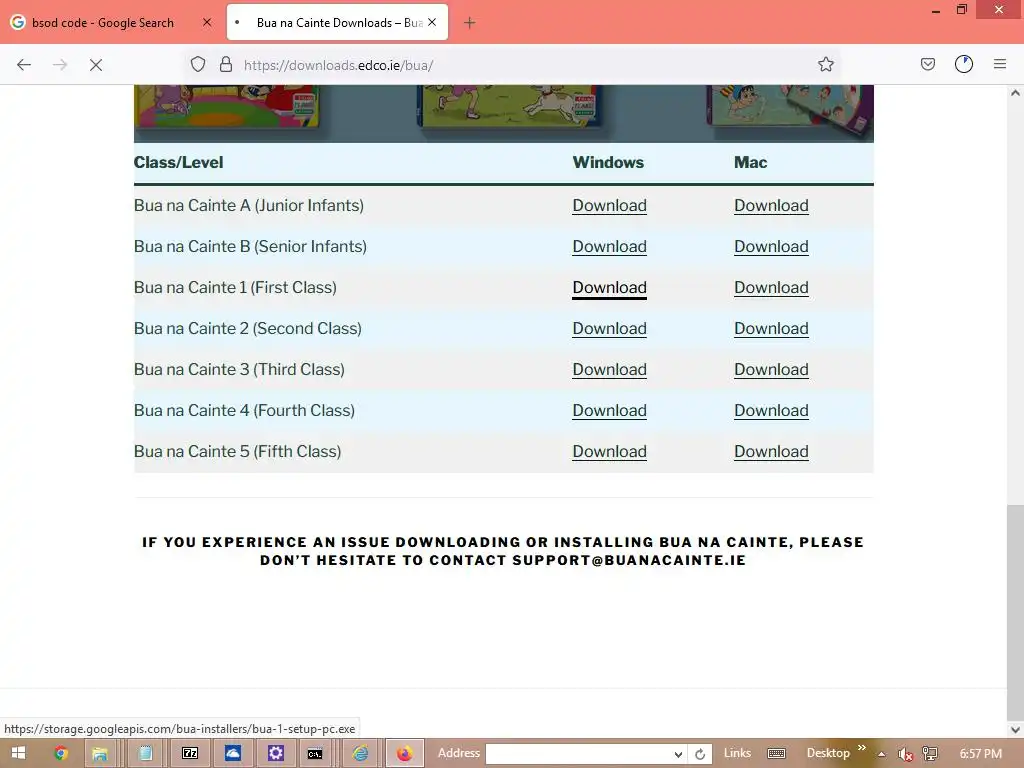Close the bsod code Google Search tab

(x=207, y=22)
